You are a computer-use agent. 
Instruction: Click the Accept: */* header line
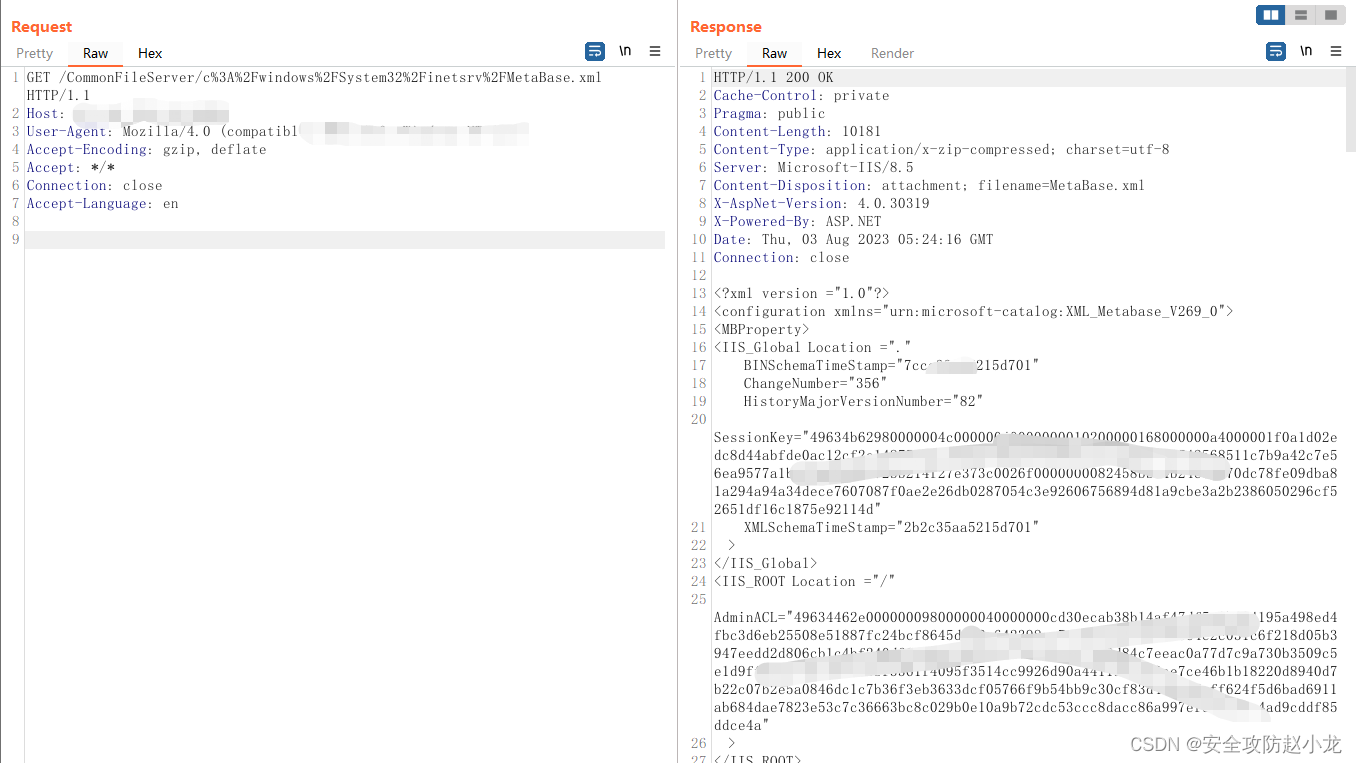[x=70, y=167]
